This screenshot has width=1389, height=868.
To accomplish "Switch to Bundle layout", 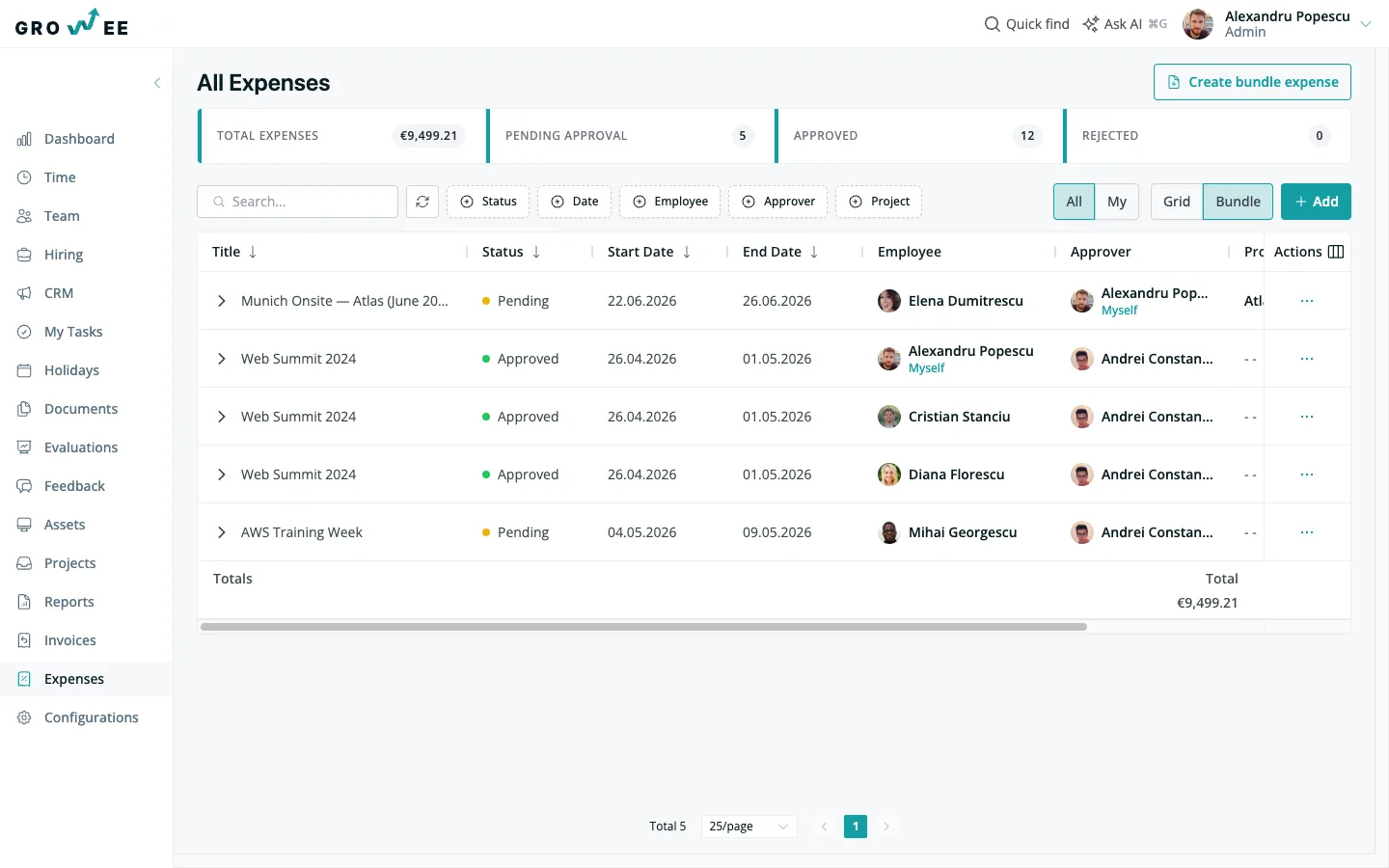I will point(1238,202).
